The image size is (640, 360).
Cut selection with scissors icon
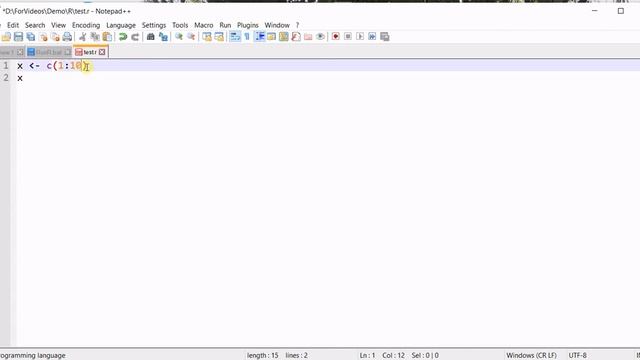82,37
